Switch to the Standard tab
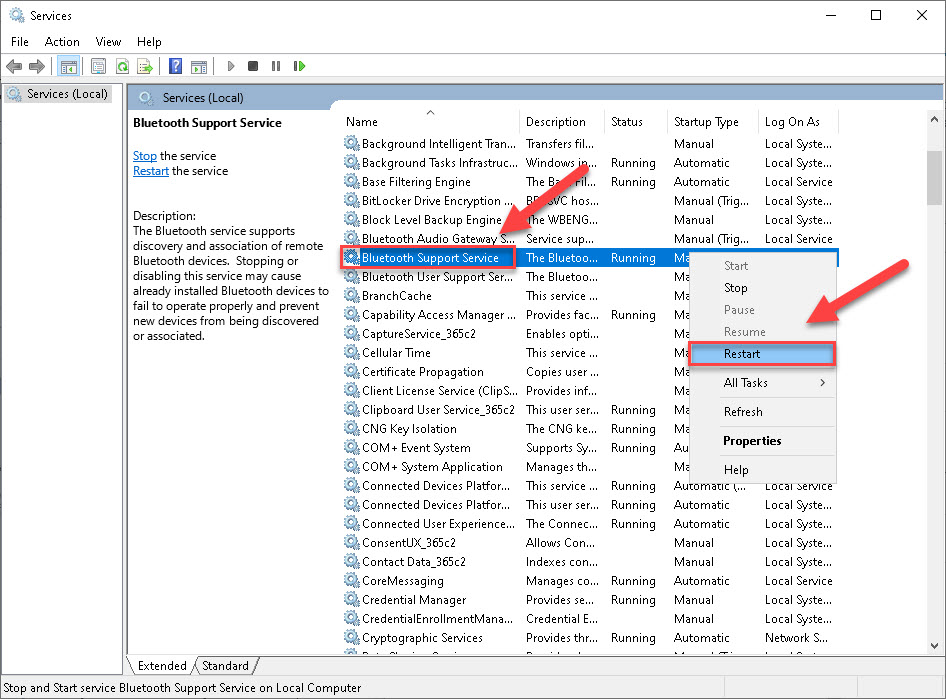This screenshot has height=699, width=946. [x=226, y=665]
